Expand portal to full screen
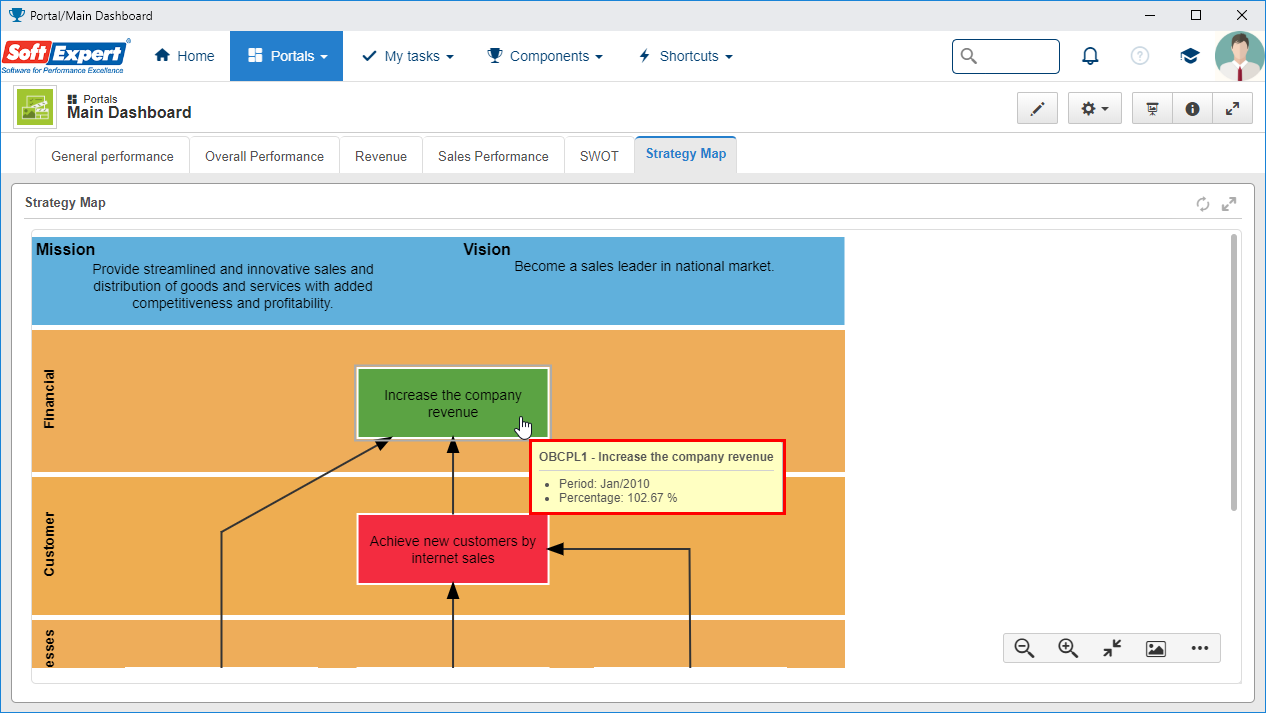Viewport: 1266px width, 713px height. pos(1232,109)
